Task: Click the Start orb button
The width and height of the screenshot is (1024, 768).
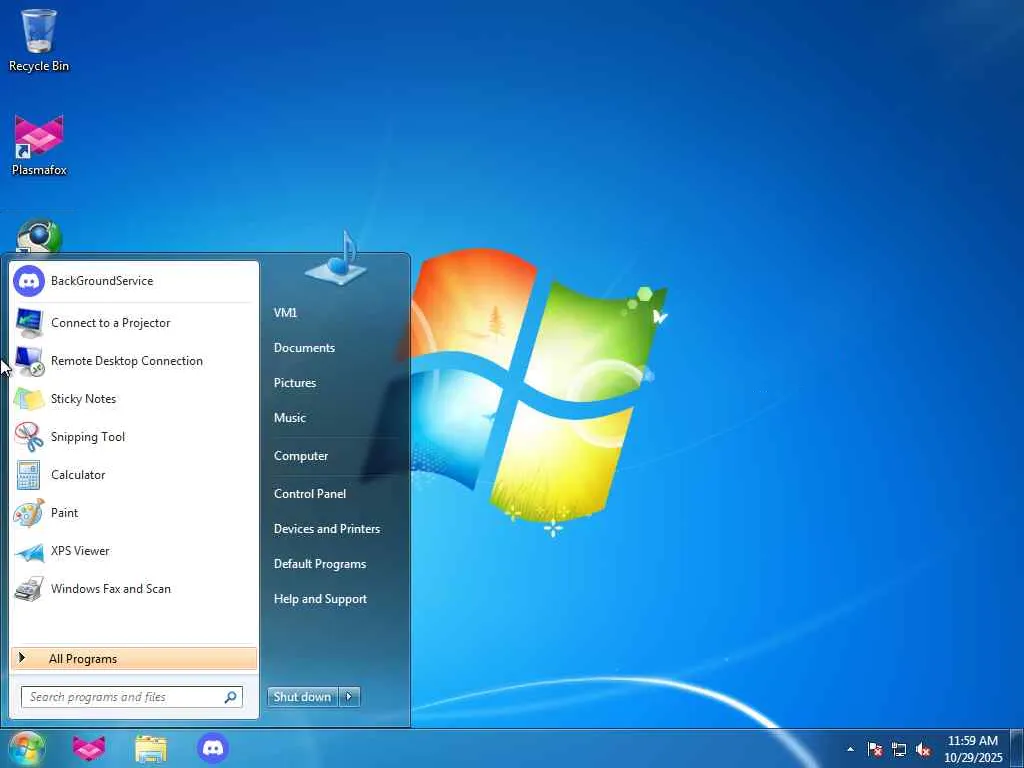Action: 27,748
